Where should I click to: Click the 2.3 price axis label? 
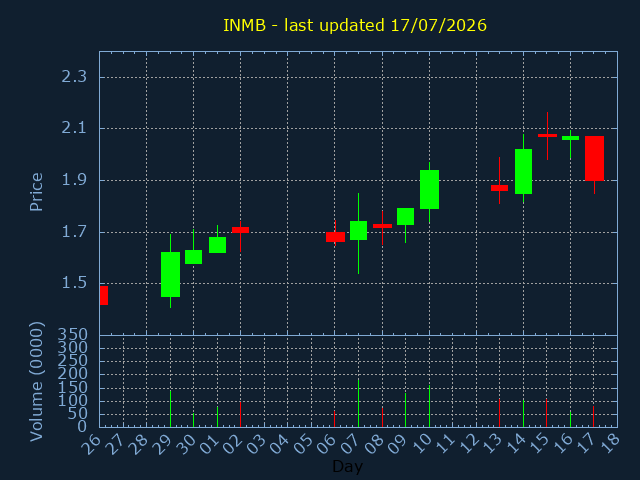pyautogui.click(x=74, y=76)
